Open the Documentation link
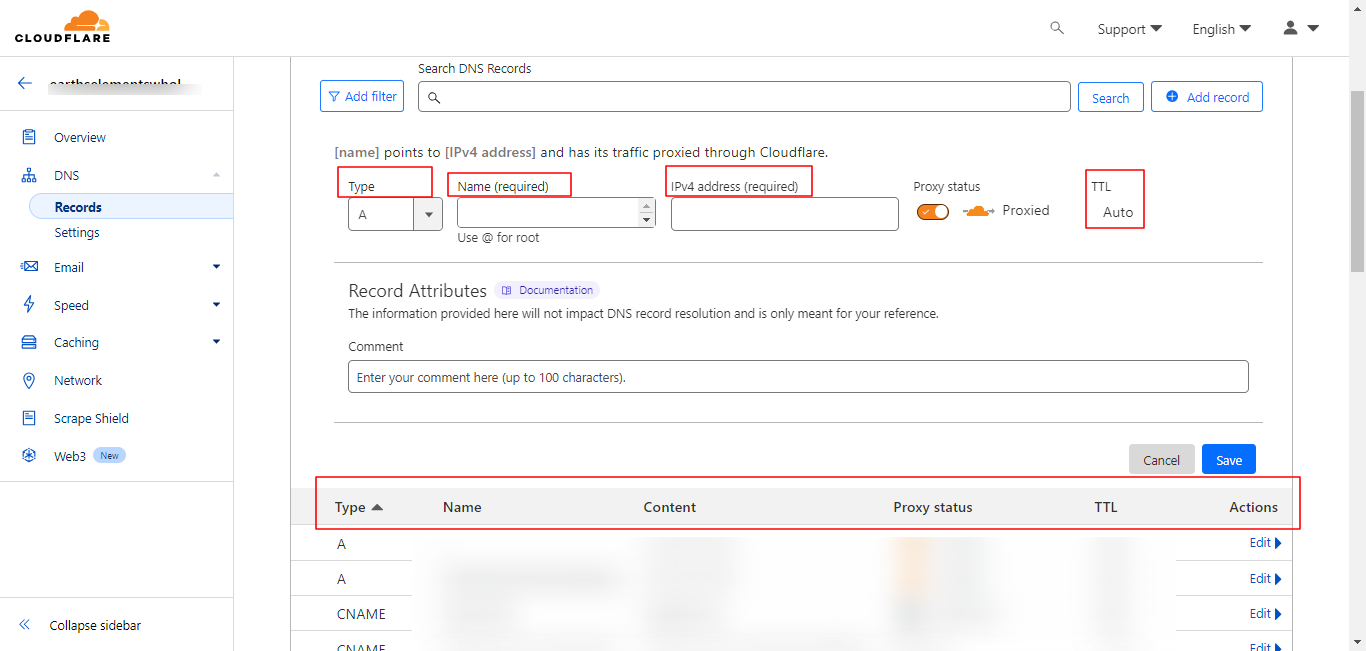The width and height of the screenshot is (1366, 651). [547, 290]
